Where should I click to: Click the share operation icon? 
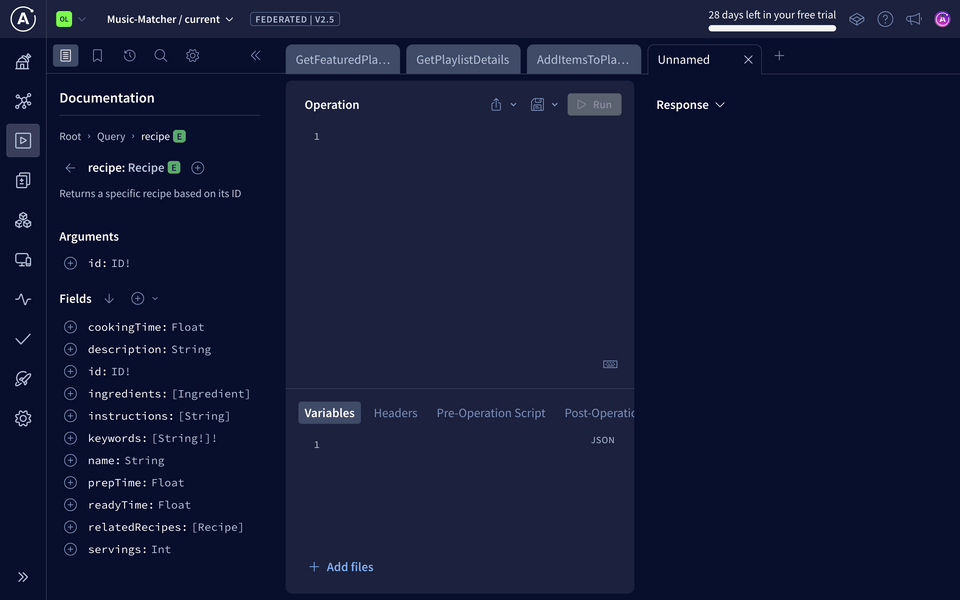pos(494,104)
